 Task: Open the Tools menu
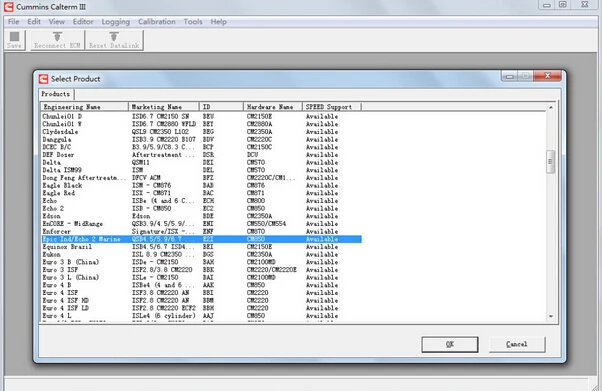click(x=193, y=22)
